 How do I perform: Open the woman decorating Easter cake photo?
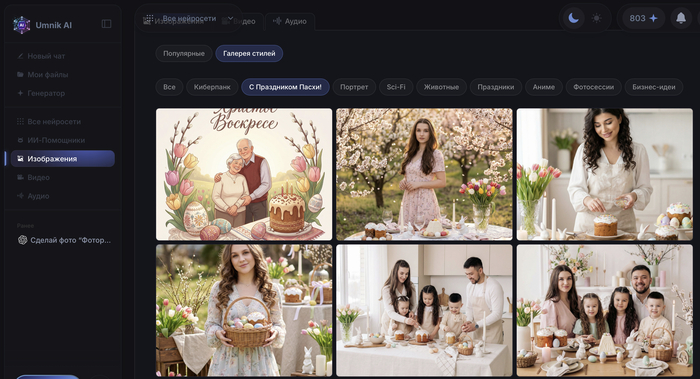click(604, 174)
